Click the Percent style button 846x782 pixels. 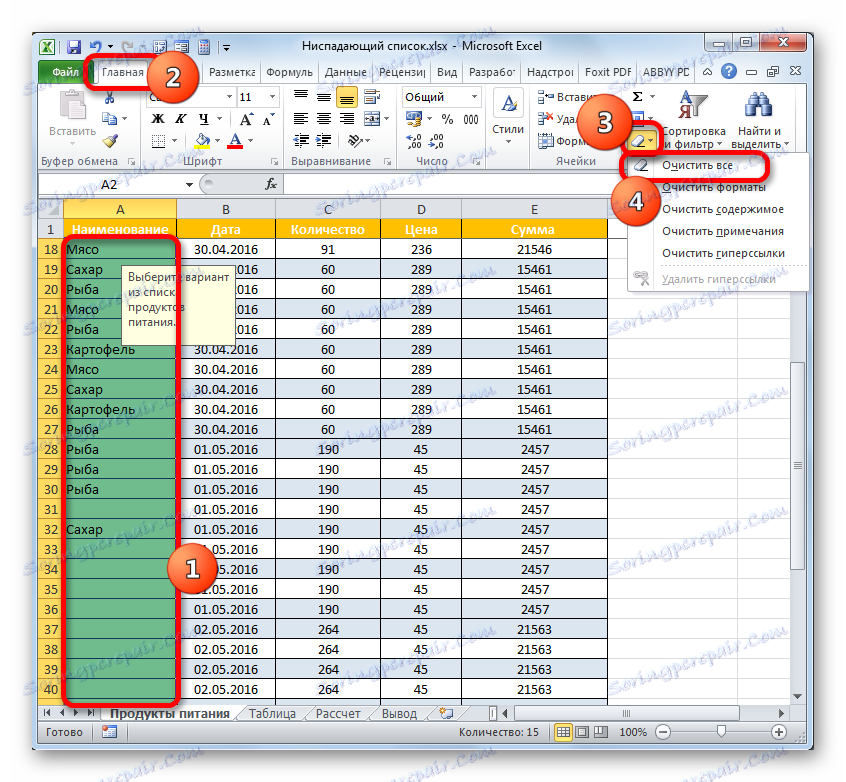(447, 119)
